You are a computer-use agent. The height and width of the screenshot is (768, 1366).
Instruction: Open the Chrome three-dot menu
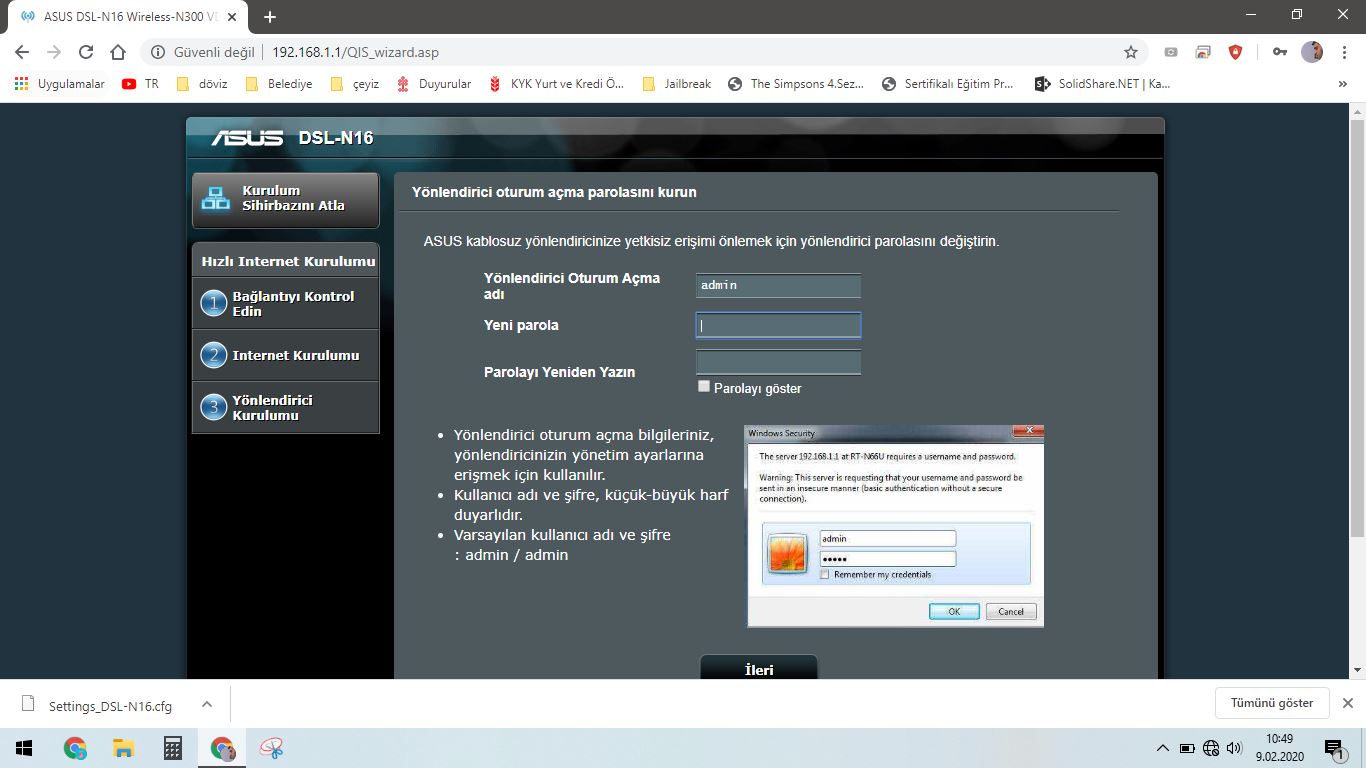pyautogui.click(x=1344, y=52)
